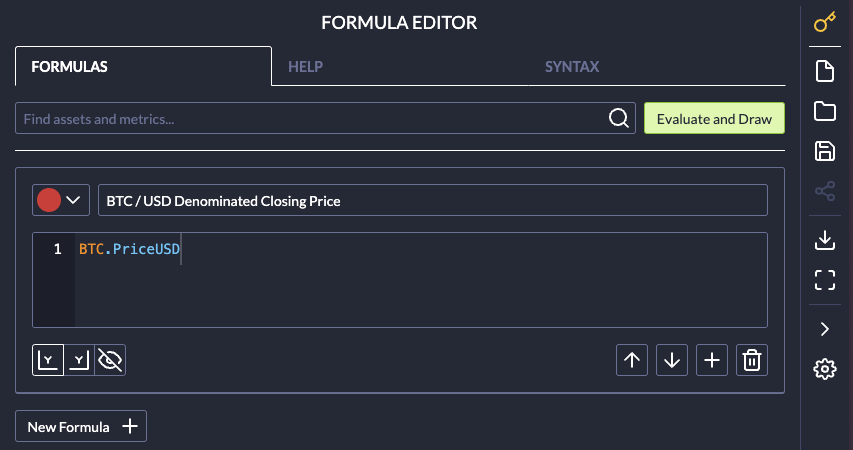Screen dimensions: 853x450
Task: Click the Find assets and metrics search field
Action: tap(310, 119)
